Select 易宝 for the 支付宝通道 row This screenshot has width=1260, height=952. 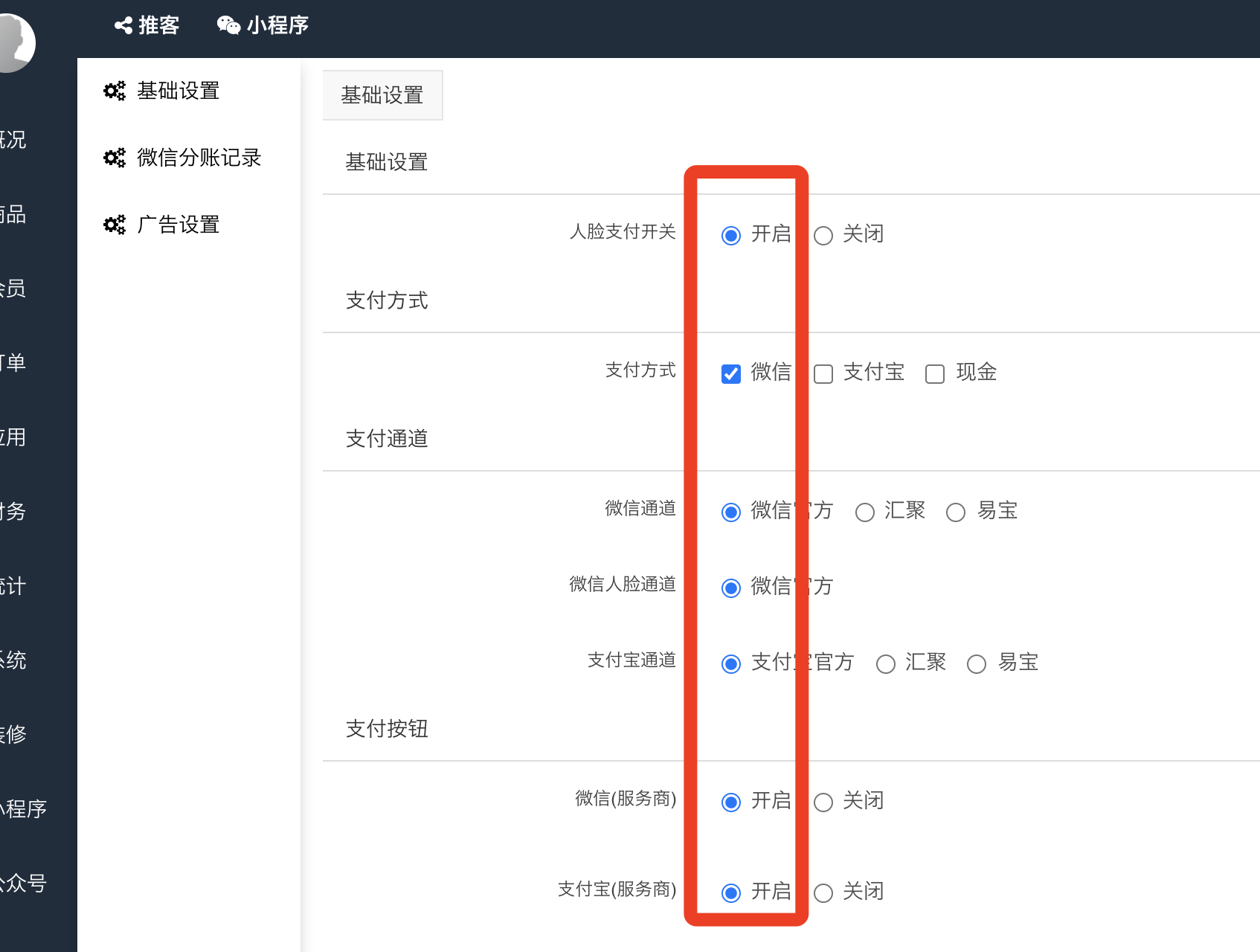(x=977, y=664)
